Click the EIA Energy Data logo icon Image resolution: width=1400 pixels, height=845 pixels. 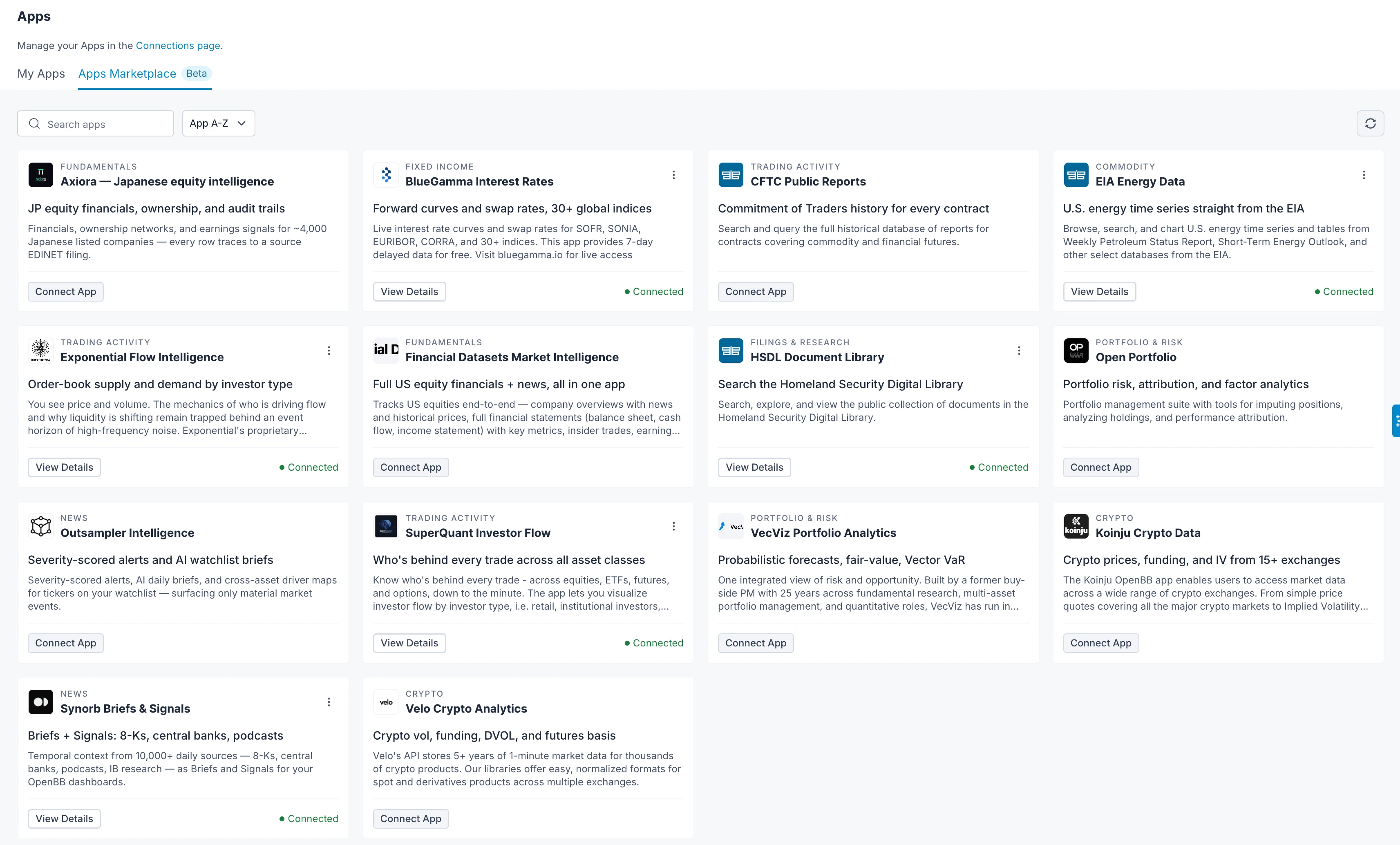(x=1076, y=174)
